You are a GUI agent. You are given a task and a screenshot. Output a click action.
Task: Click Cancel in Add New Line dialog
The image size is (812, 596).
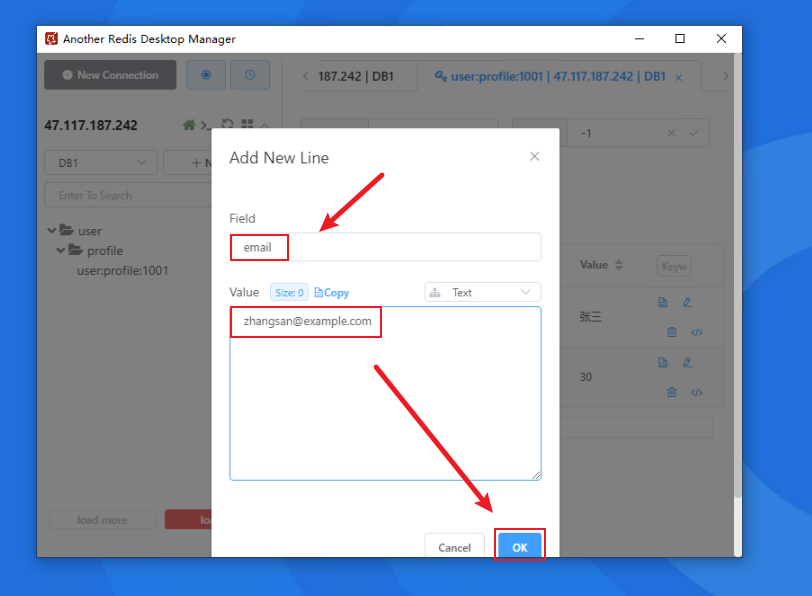coord(454,546)
